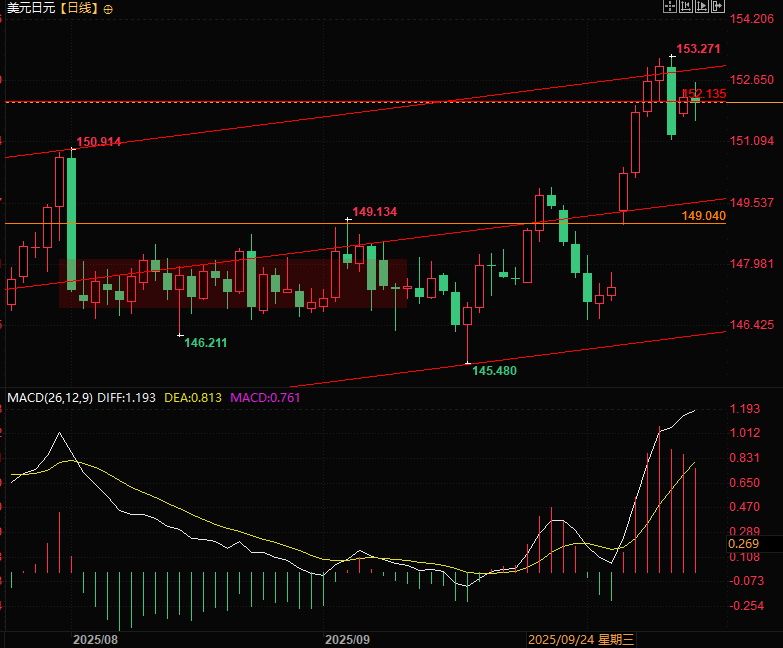
Task: Click the 152.135 current price tag
Action: [x=706, y=93]
